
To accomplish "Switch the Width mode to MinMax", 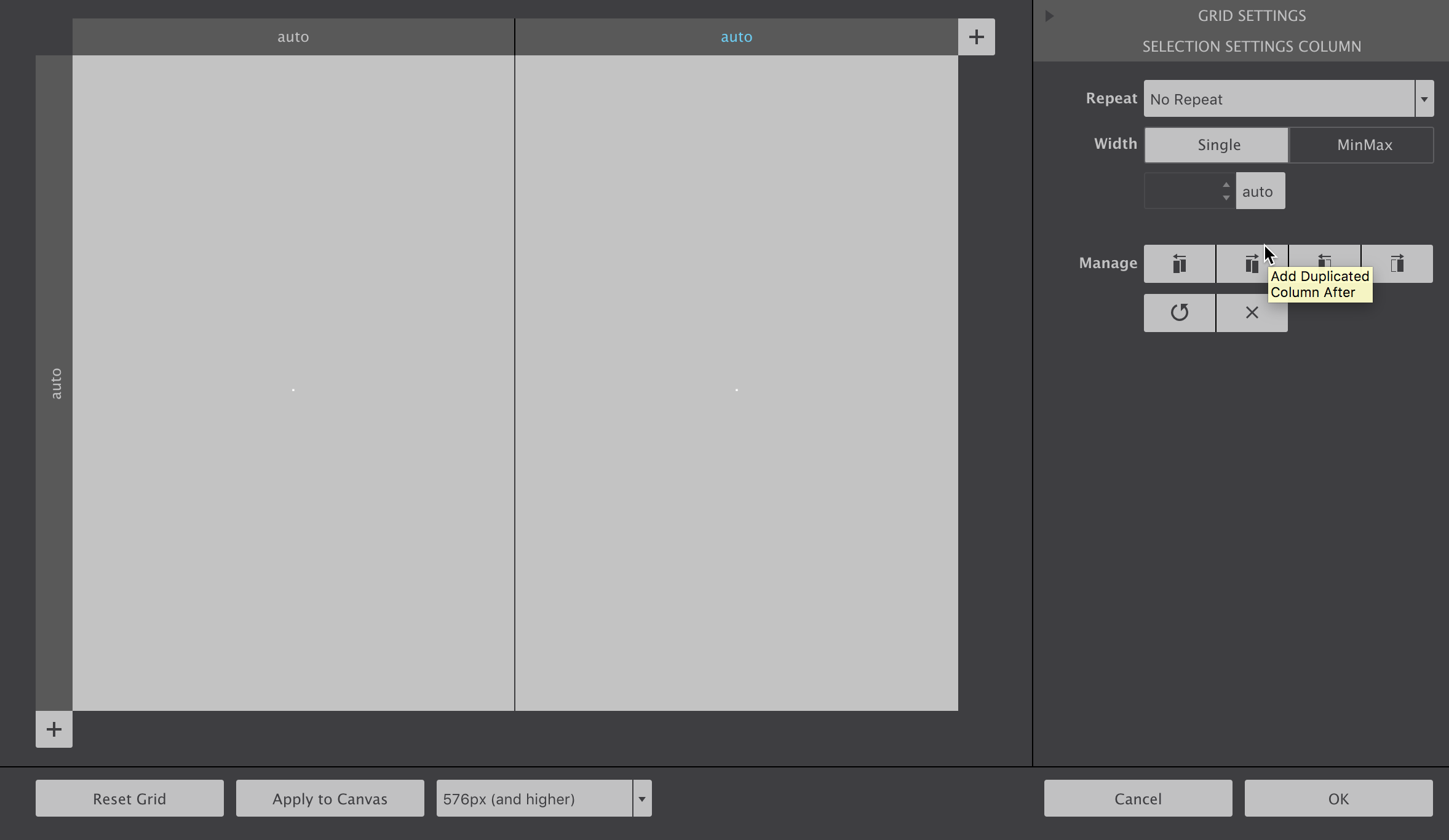I will click(1362, 145).
